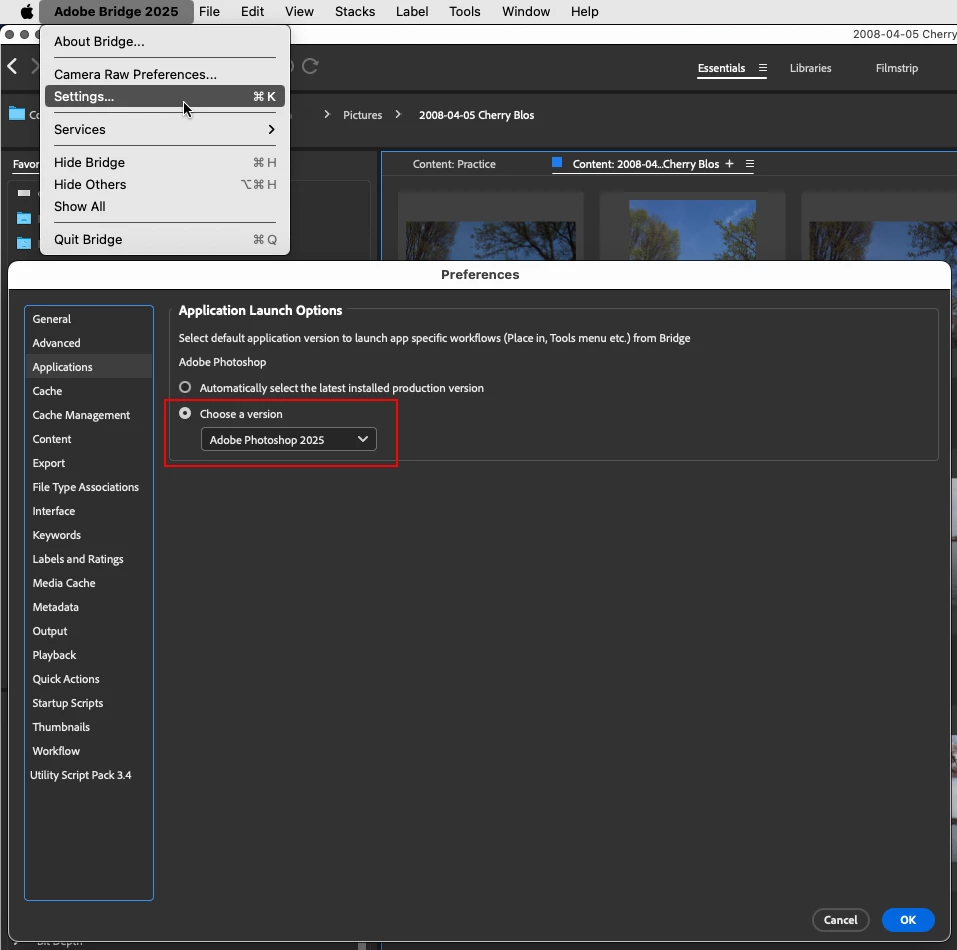Viewport: 957px width, 950px height.
Task: Add a new content tab with plus icon
Action: [x=729, y=164]
